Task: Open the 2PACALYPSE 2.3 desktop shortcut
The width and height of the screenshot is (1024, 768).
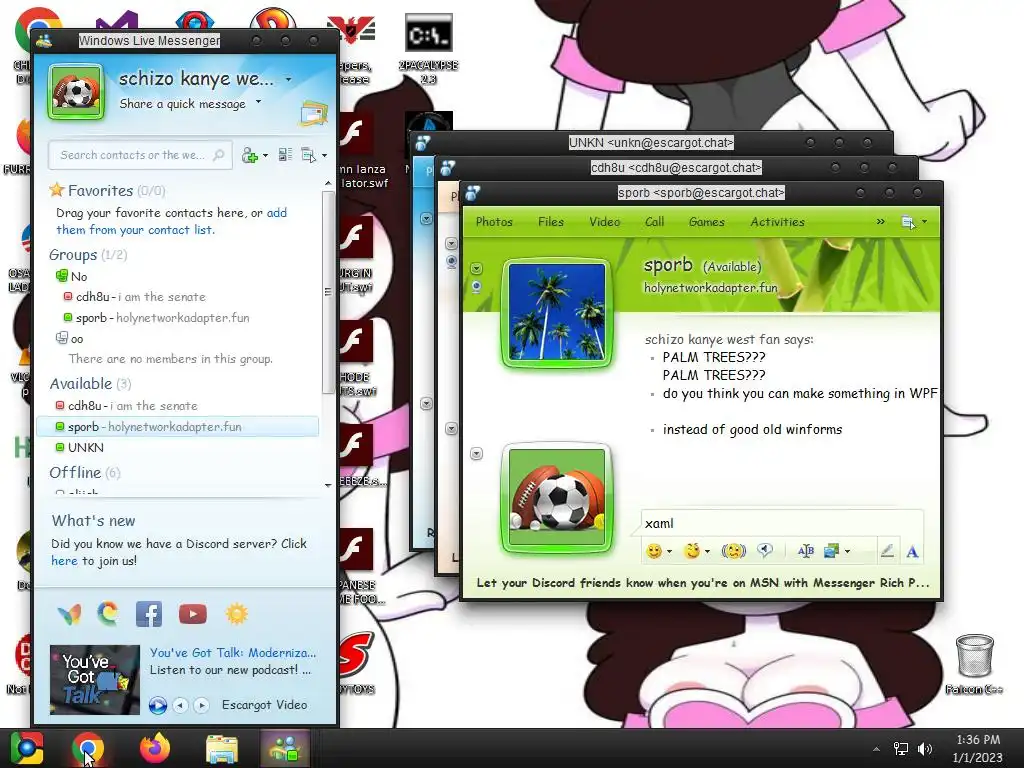Action: pyautogui.click(x=428, y=49)
